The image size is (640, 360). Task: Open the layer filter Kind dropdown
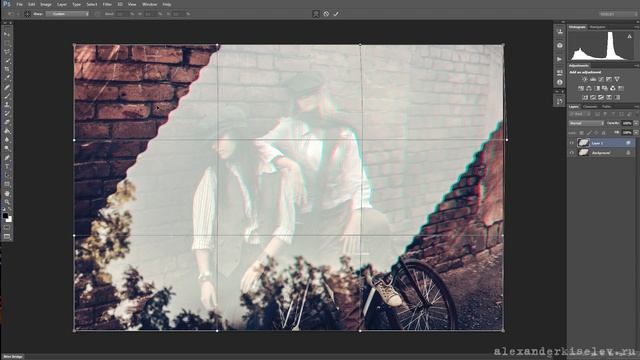580,114
